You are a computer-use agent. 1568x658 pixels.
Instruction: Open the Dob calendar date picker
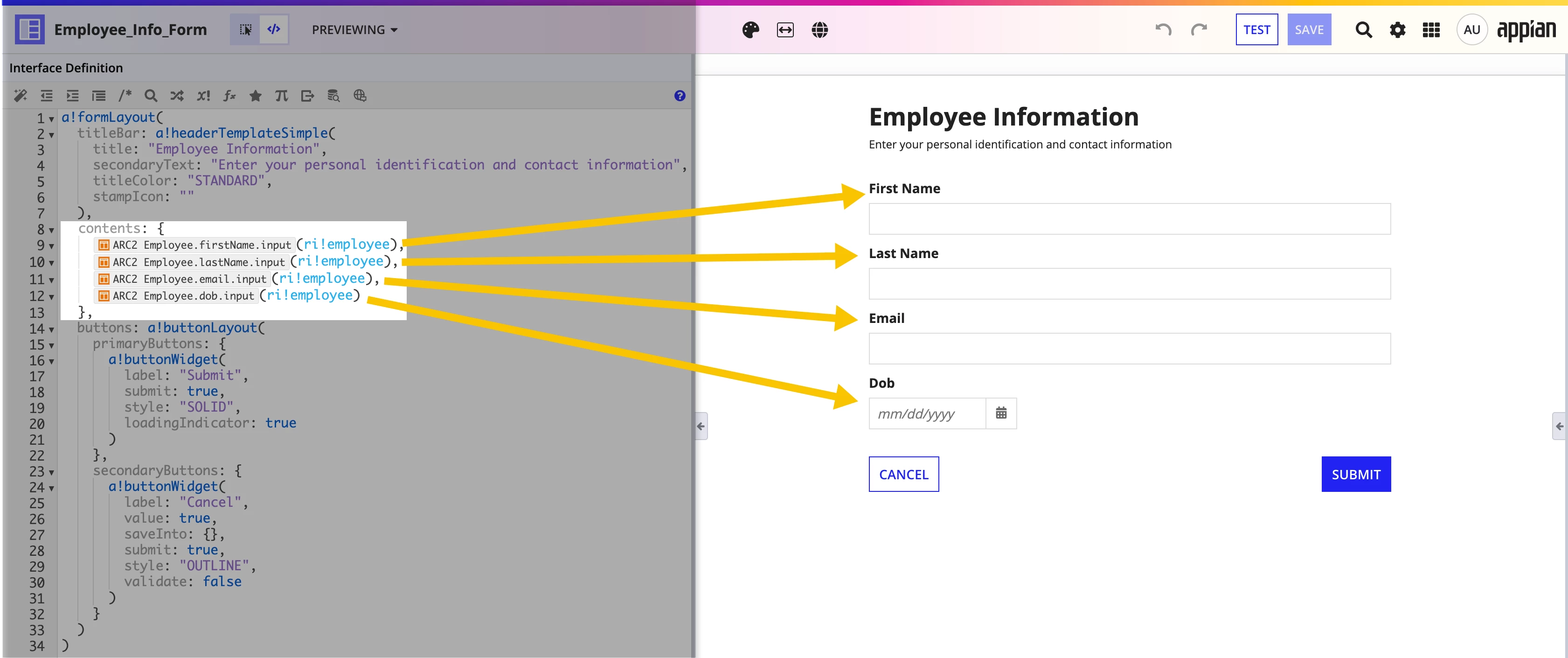coord(1001,413)
